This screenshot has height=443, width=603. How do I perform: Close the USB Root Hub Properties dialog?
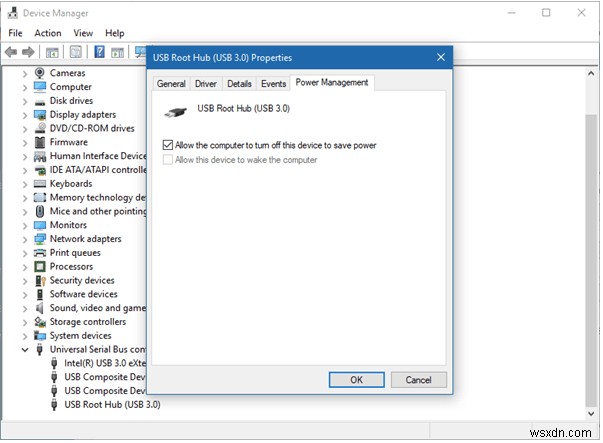click(441, 57)
